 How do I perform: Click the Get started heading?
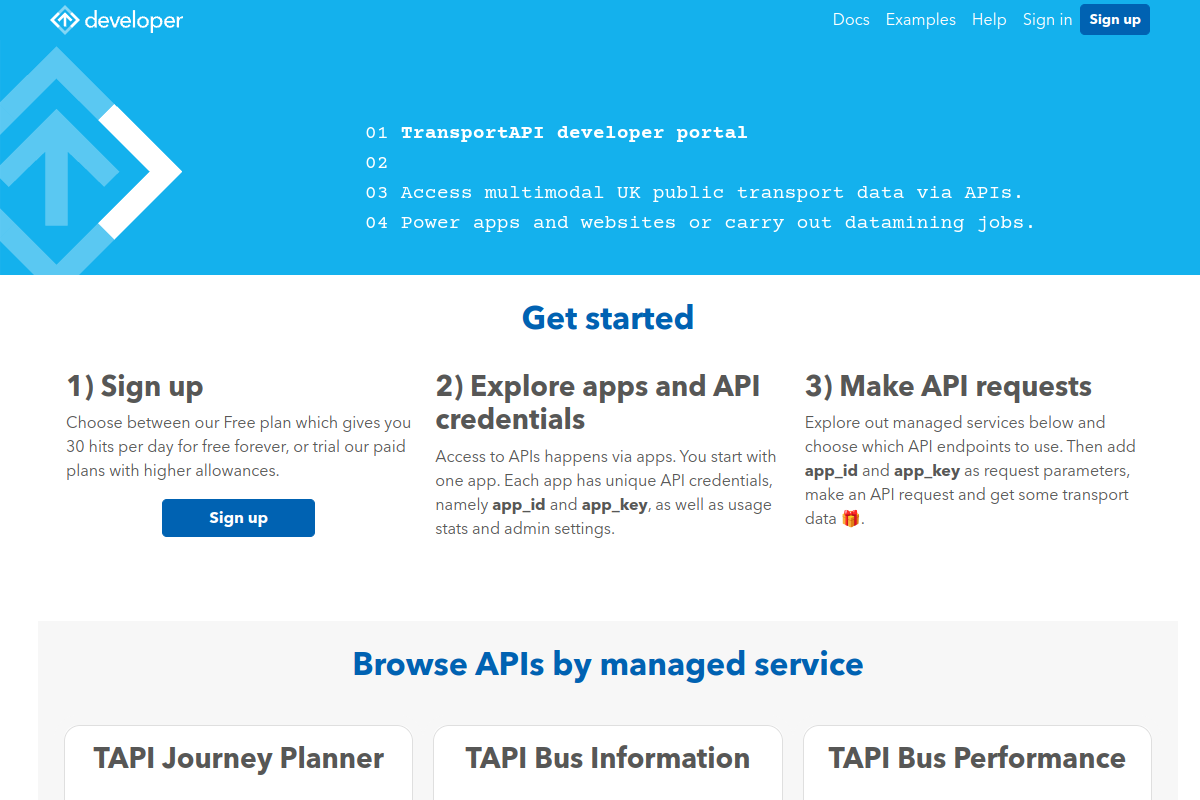tap(608, 318)
